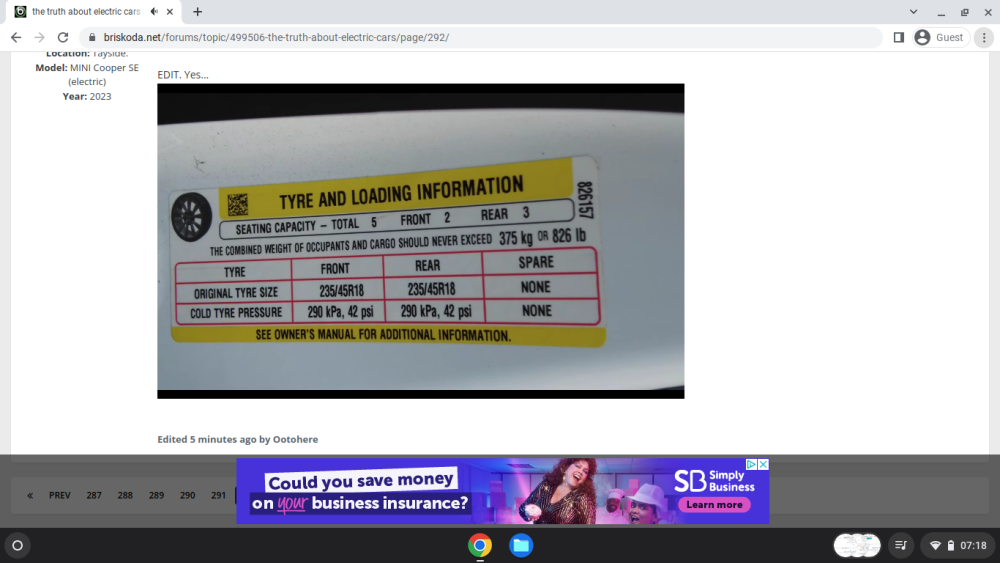The image size is (1000, 563).
Task: Focus the briskoda.net address bar
Action: click(482, 38)
